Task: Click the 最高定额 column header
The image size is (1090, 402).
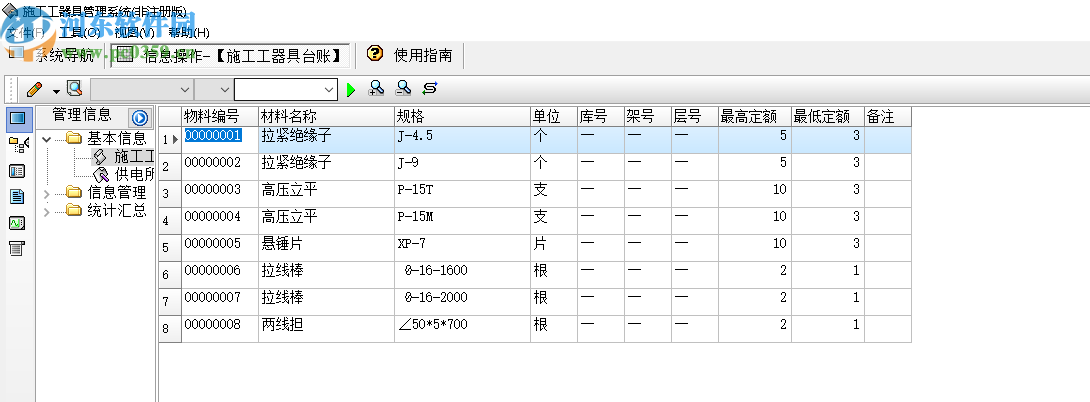Action: 755,116
